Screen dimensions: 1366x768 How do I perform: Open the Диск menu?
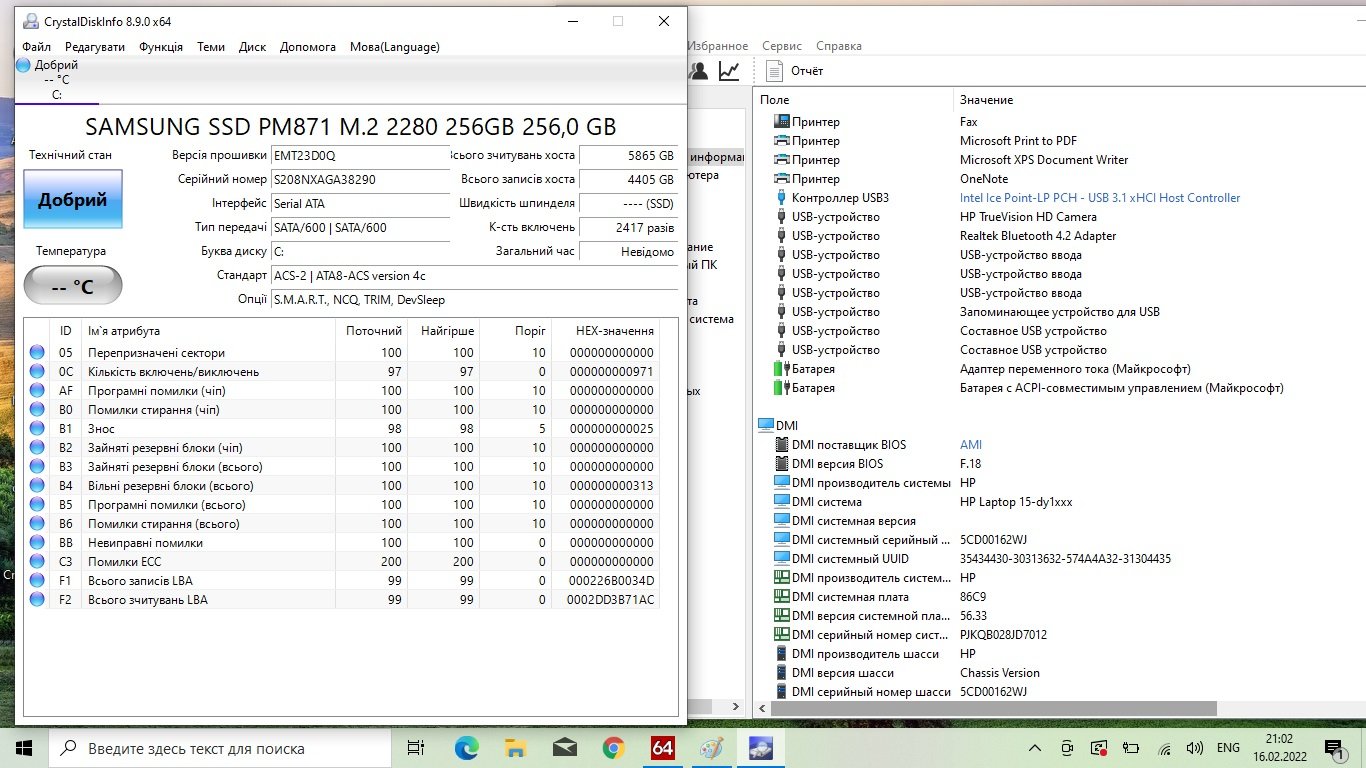pyautogui.click(x=252, y=47)
